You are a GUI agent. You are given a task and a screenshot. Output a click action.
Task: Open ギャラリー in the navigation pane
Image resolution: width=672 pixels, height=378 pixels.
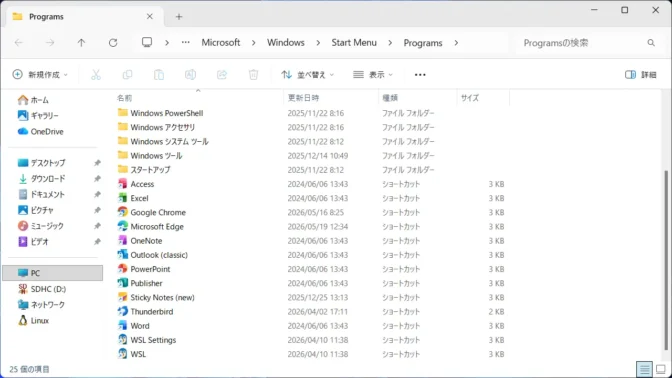tap(38, 115)
